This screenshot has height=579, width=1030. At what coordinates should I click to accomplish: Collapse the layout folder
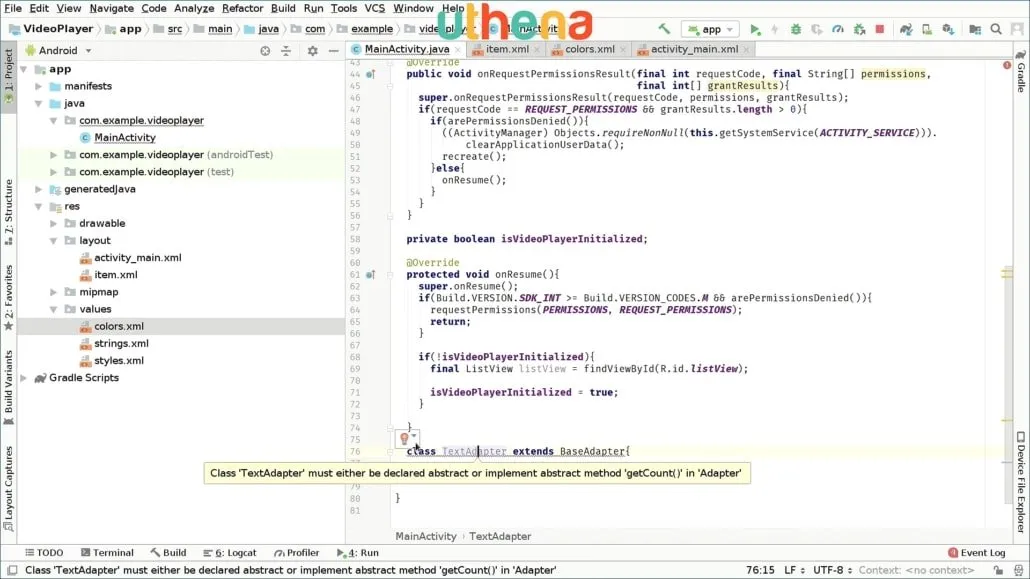tap(54, 241)
